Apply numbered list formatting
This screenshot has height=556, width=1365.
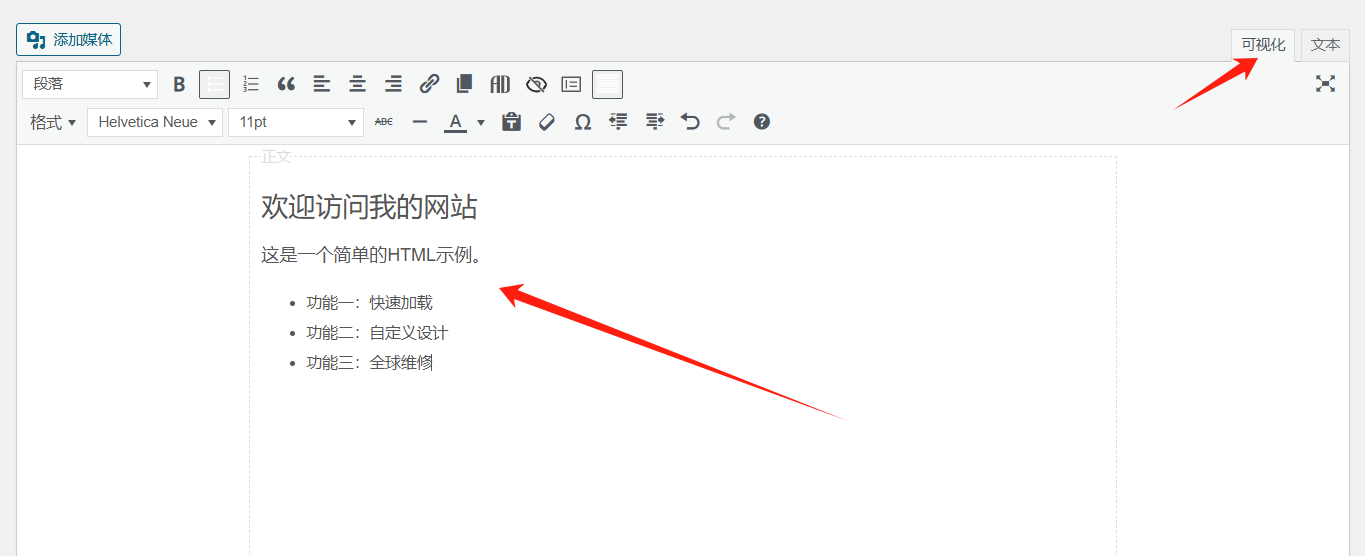click(251, 84)
